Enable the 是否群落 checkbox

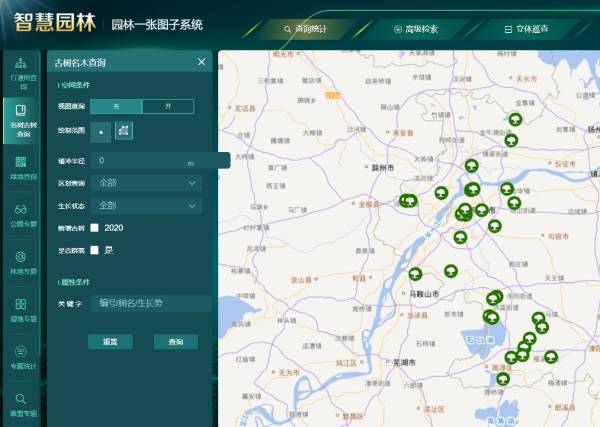point(95,250)
